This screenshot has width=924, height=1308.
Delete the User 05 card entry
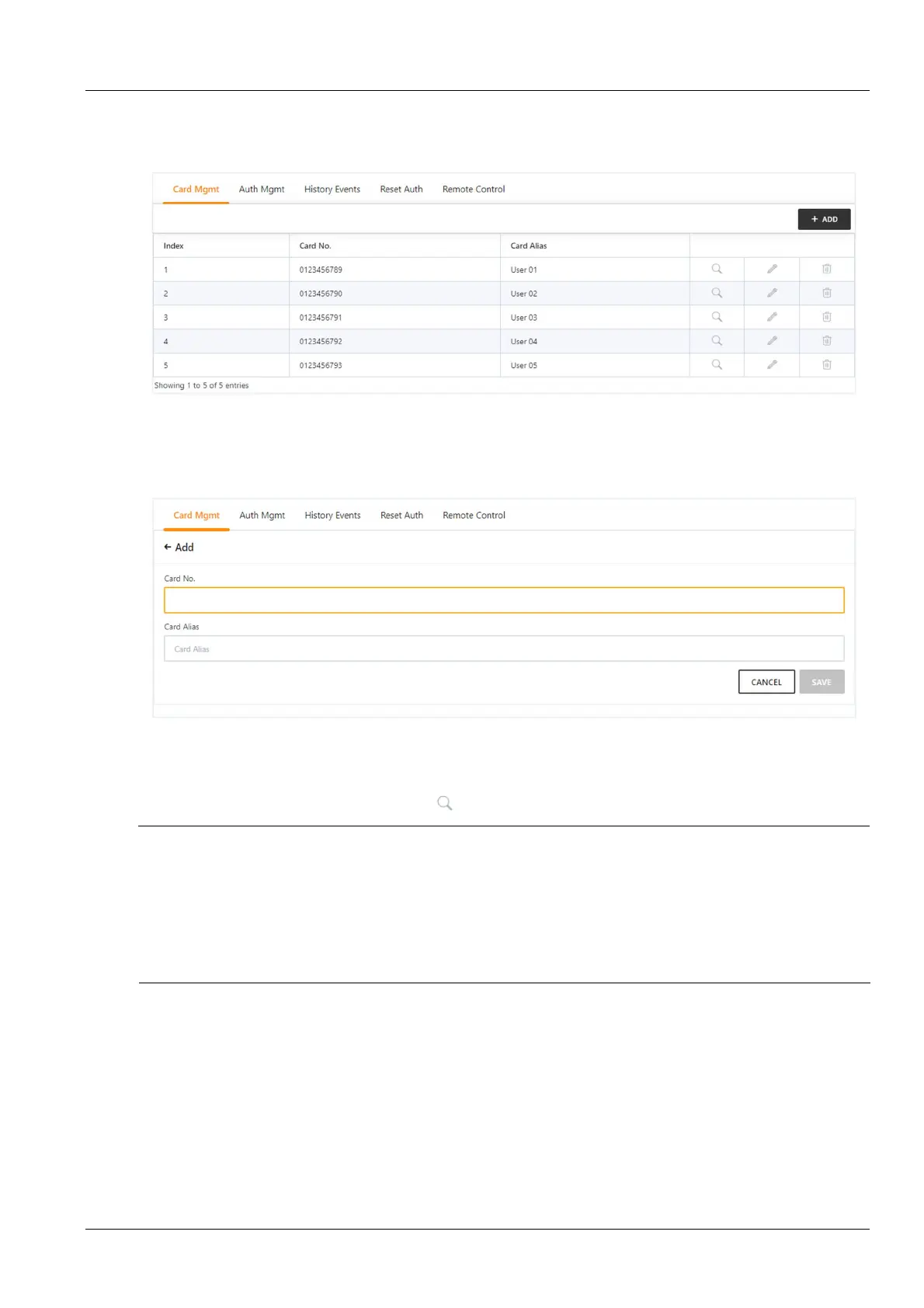click(827, 364)
